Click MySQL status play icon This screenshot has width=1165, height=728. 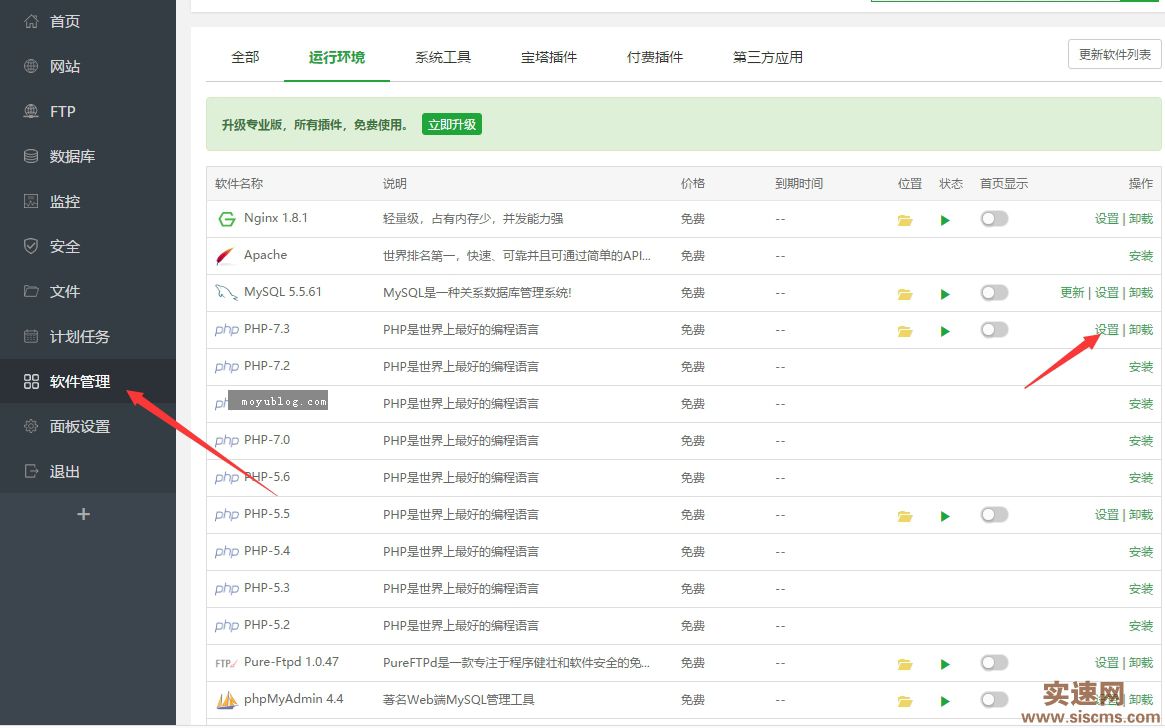(x=945, y=294)
